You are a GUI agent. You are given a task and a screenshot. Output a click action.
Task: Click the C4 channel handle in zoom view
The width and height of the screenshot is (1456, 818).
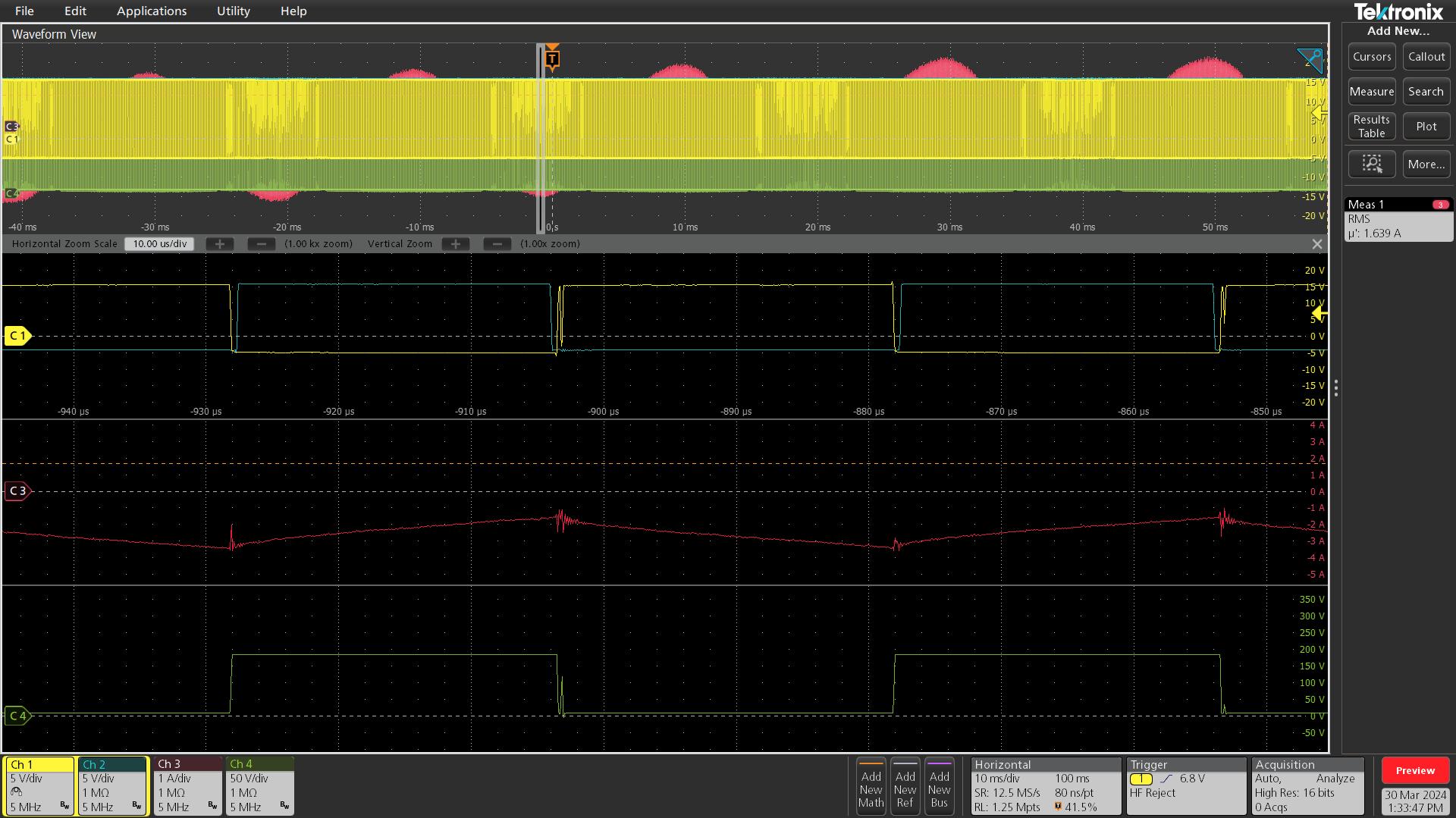[17, 716]
